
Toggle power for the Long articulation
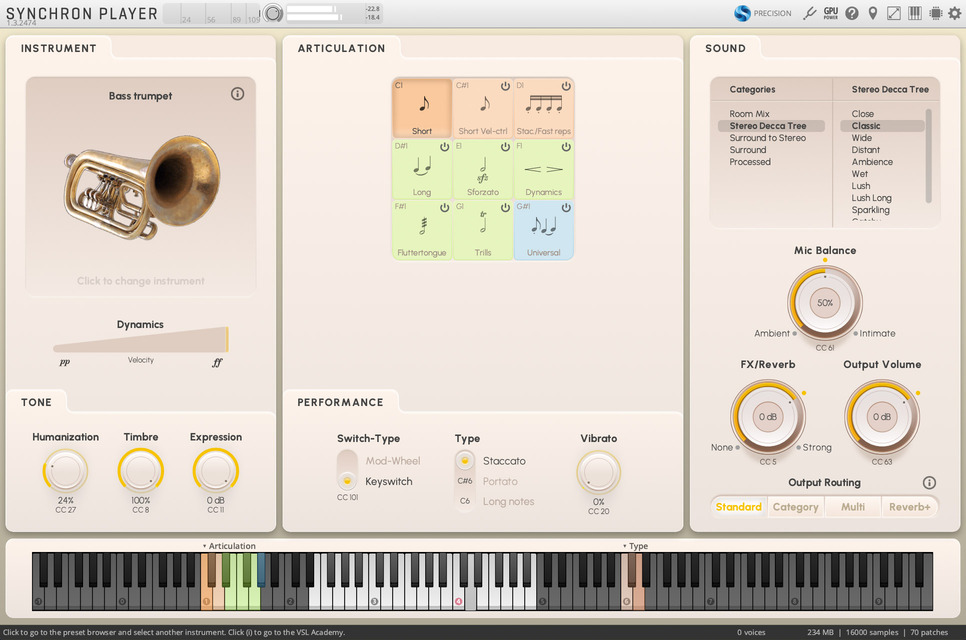pos(444,147)
